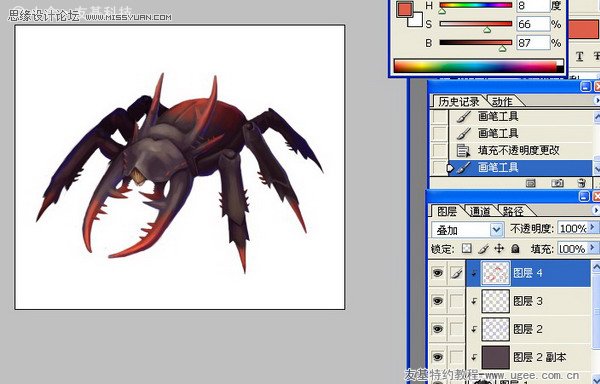Toggle link box for 图层 3

(456, 301)
